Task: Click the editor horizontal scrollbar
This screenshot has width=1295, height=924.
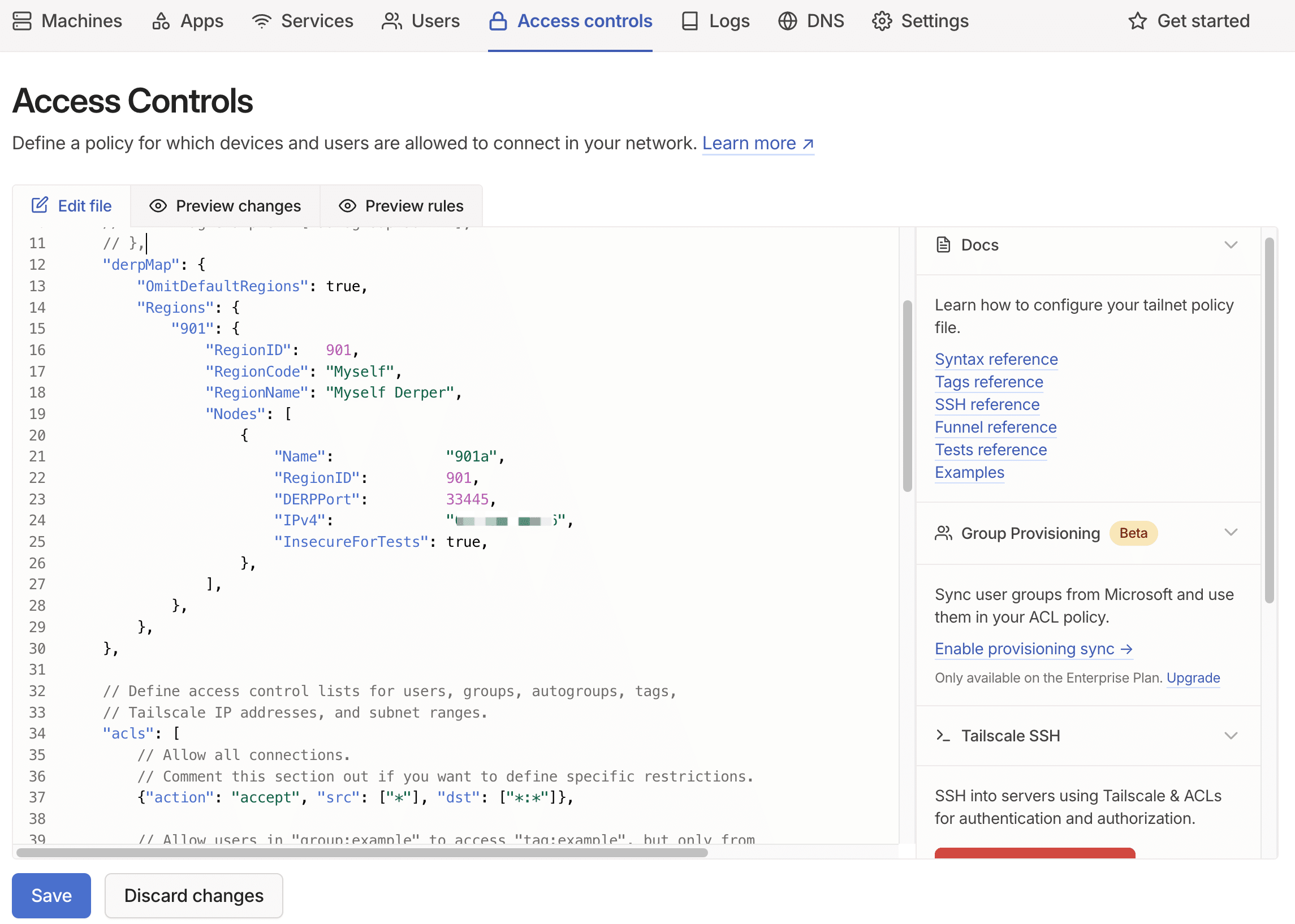Action: pos(362,852)
